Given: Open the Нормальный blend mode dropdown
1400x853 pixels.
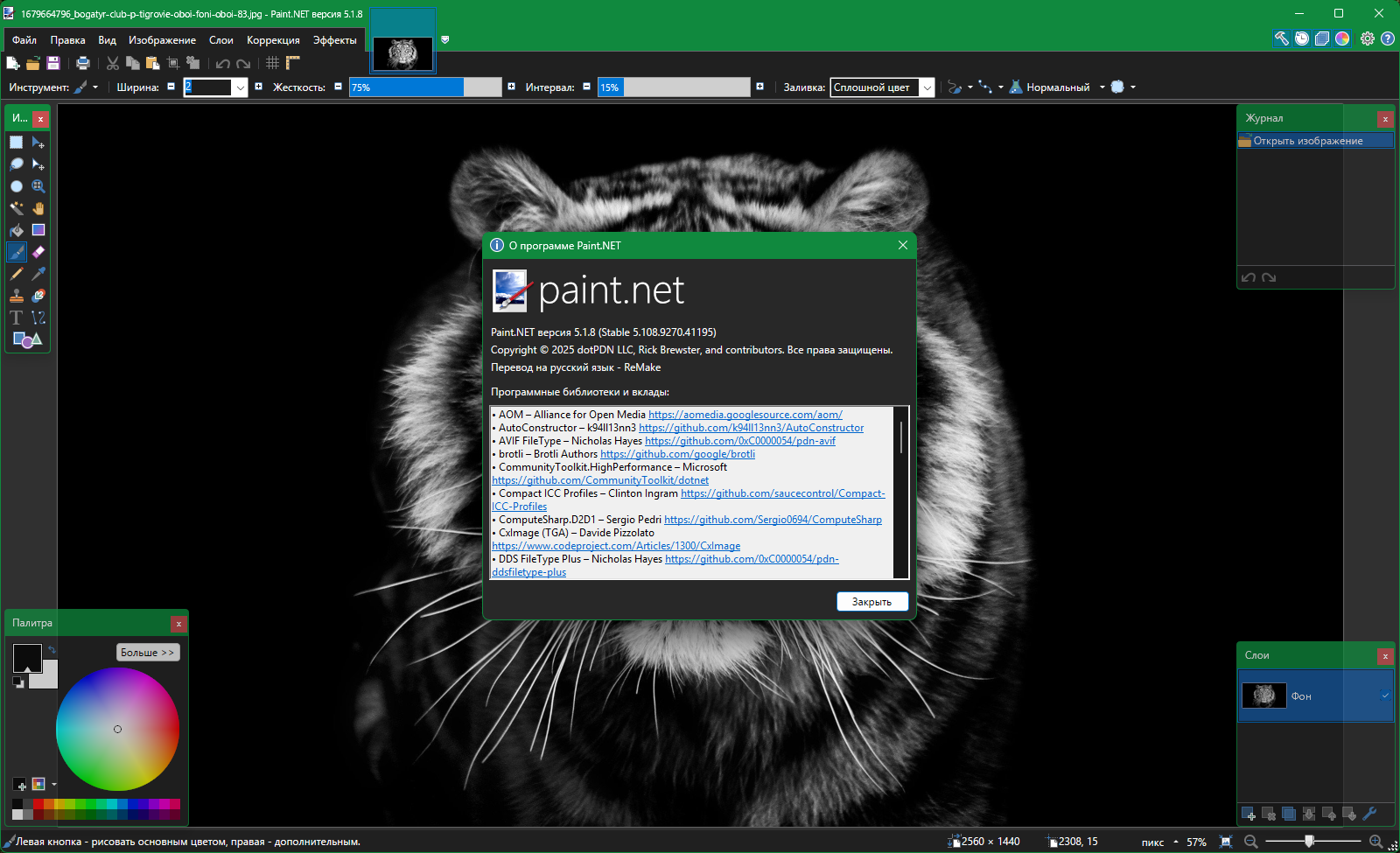Looking at the screenshot, I should 1058,87.
